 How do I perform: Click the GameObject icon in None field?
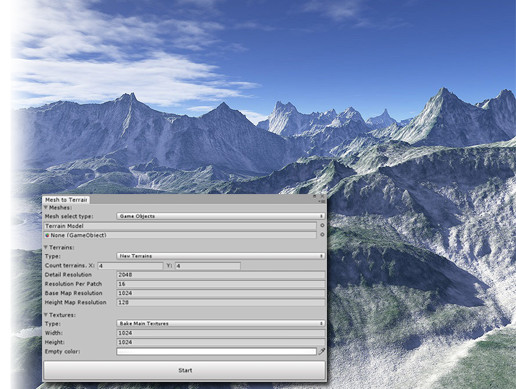[47, 235]
